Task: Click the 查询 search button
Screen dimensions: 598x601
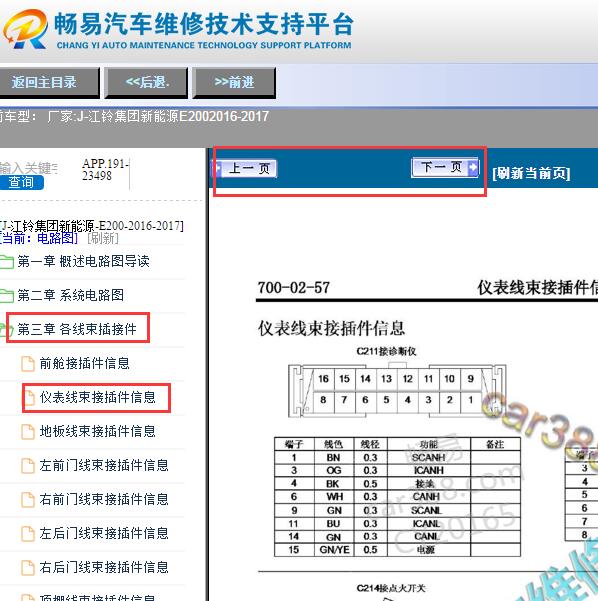Action: 21,182
